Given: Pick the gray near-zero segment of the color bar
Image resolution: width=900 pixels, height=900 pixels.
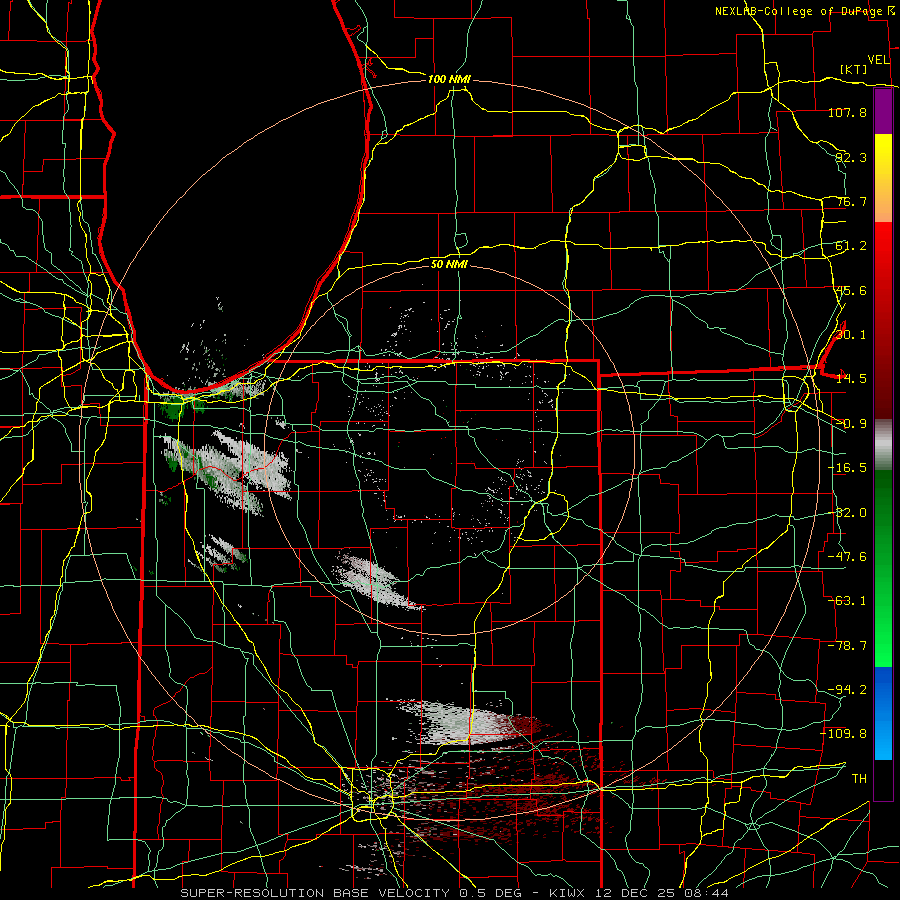Looking at the screenshot, I should (x=883, y=445).
